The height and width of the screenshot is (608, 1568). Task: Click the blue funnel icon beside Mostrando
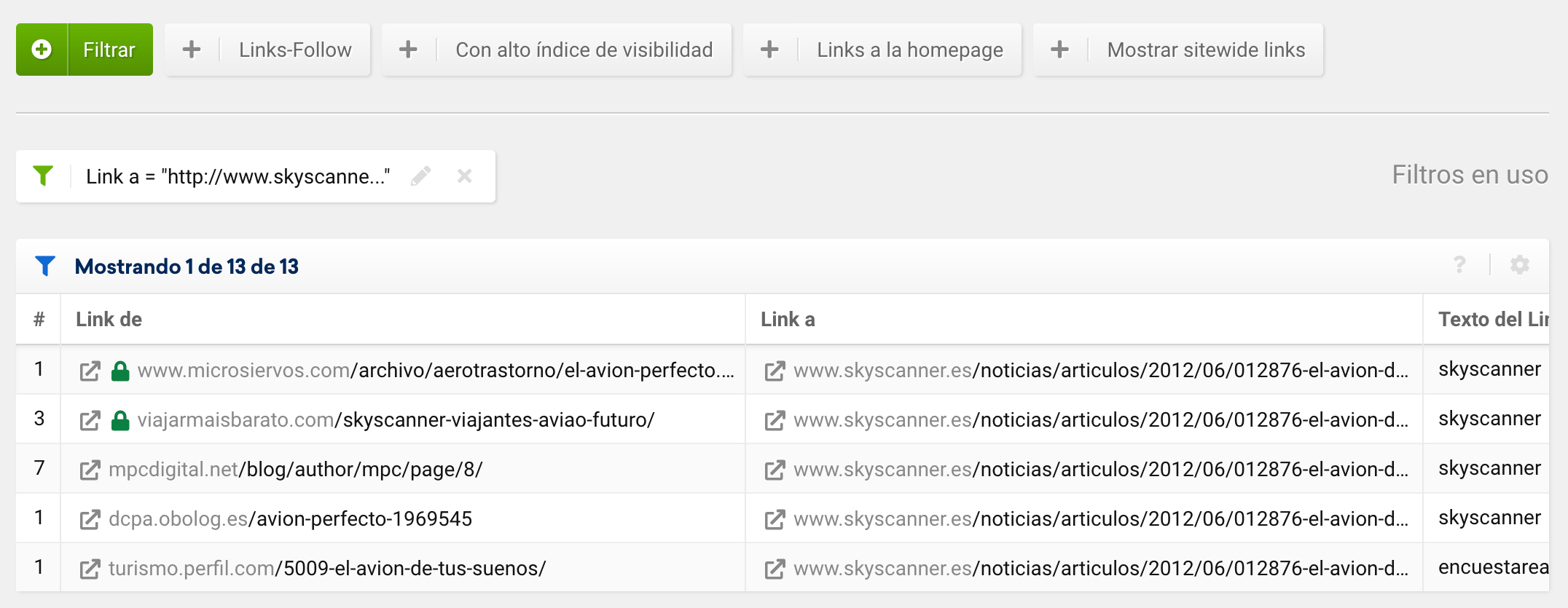point(45,267)
